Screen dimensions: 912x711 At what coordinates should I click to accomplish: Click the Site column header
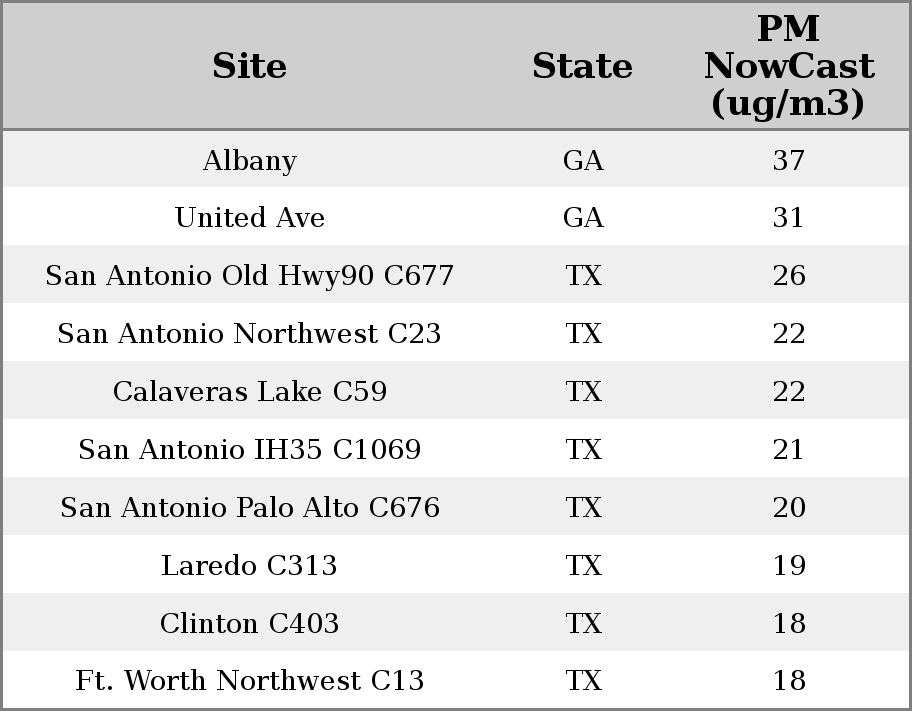(x=249, y=67)
